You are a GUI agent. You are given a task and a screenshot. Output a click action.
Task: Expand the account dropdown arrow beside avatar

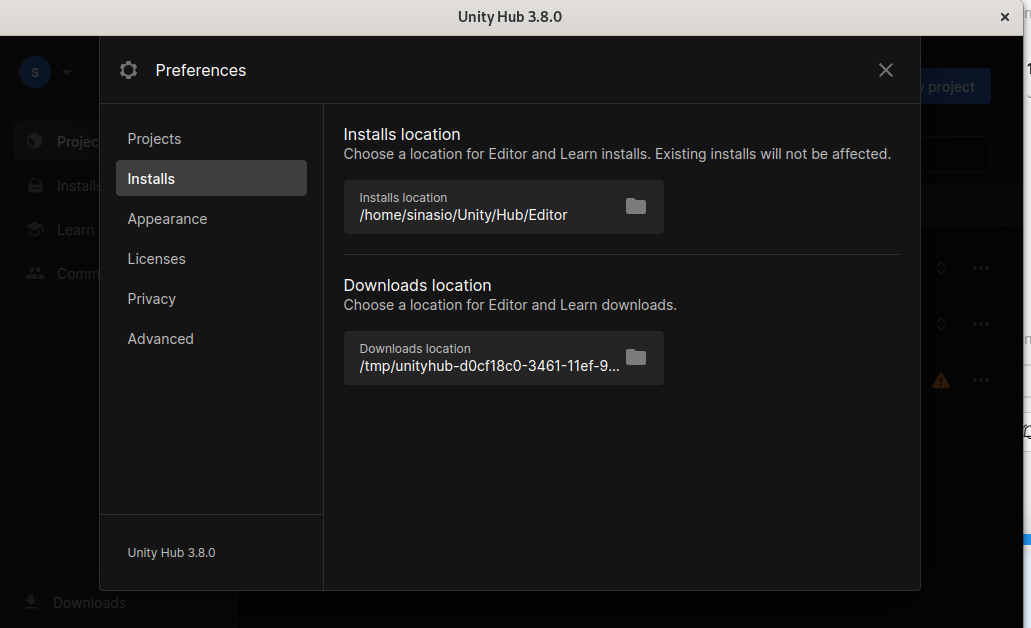pyautogui.click(x=67, y=72)
